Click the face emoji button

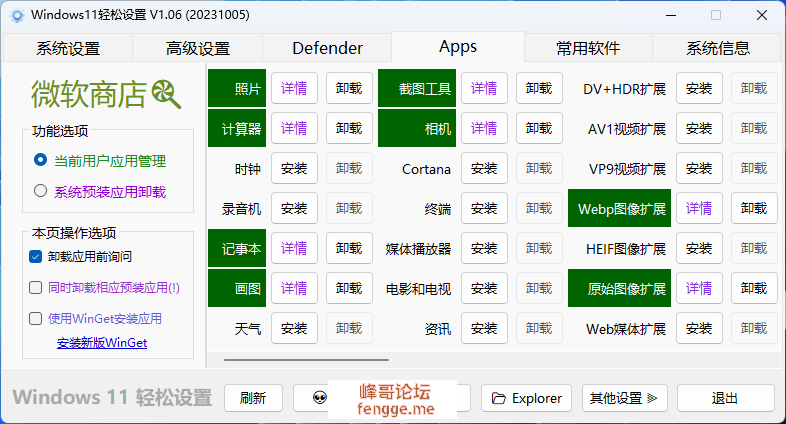pyautogui.click(x=320, y=398)
